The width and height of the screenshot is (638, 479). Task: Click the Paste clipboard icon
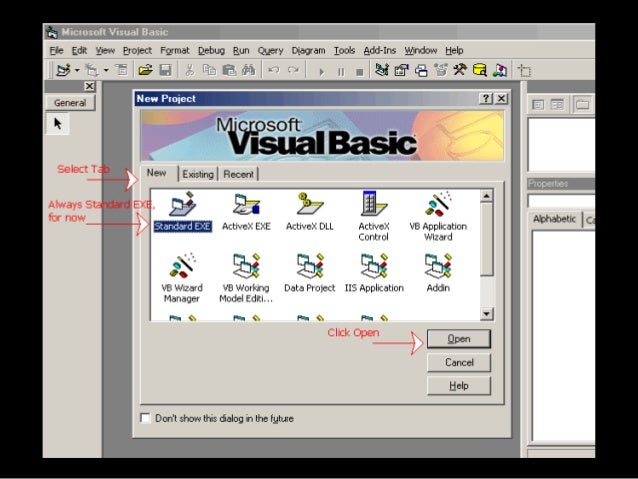pyautogui.click(x=229, y=70)
